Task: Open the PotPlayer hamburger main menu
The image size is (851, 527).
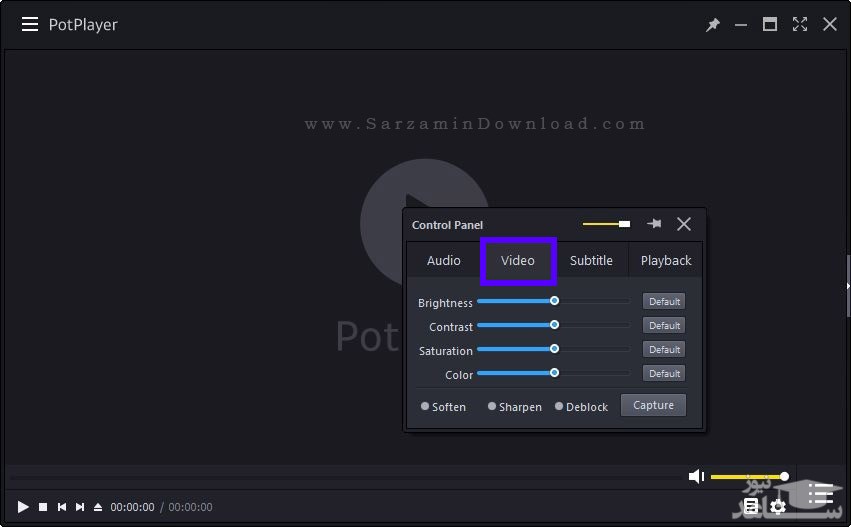Action: click(x=30, y=24)
